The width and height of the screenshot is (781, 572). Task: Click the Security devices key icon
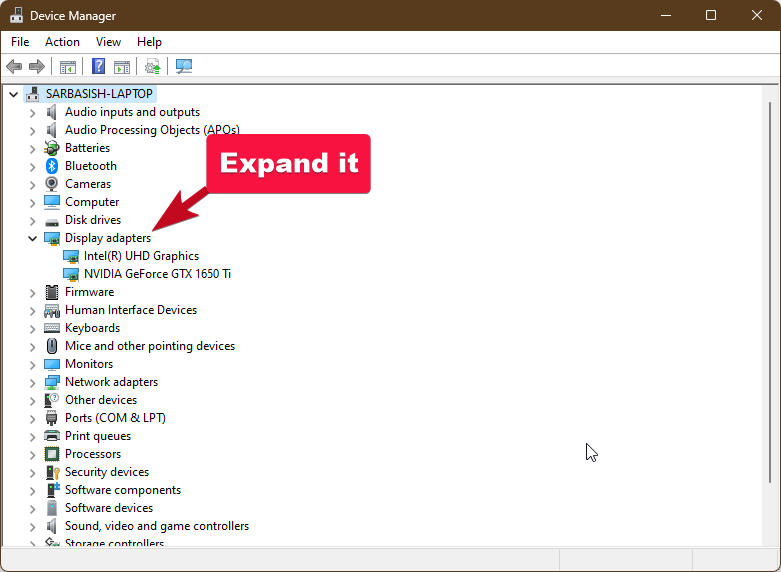tap(53, 472)
